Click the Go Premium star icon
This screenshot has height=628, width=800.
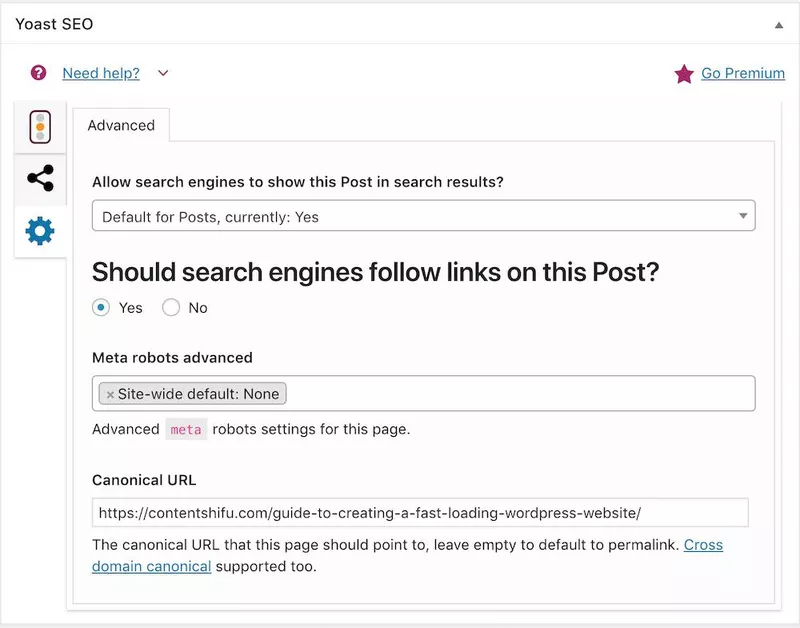pos(684,74)
